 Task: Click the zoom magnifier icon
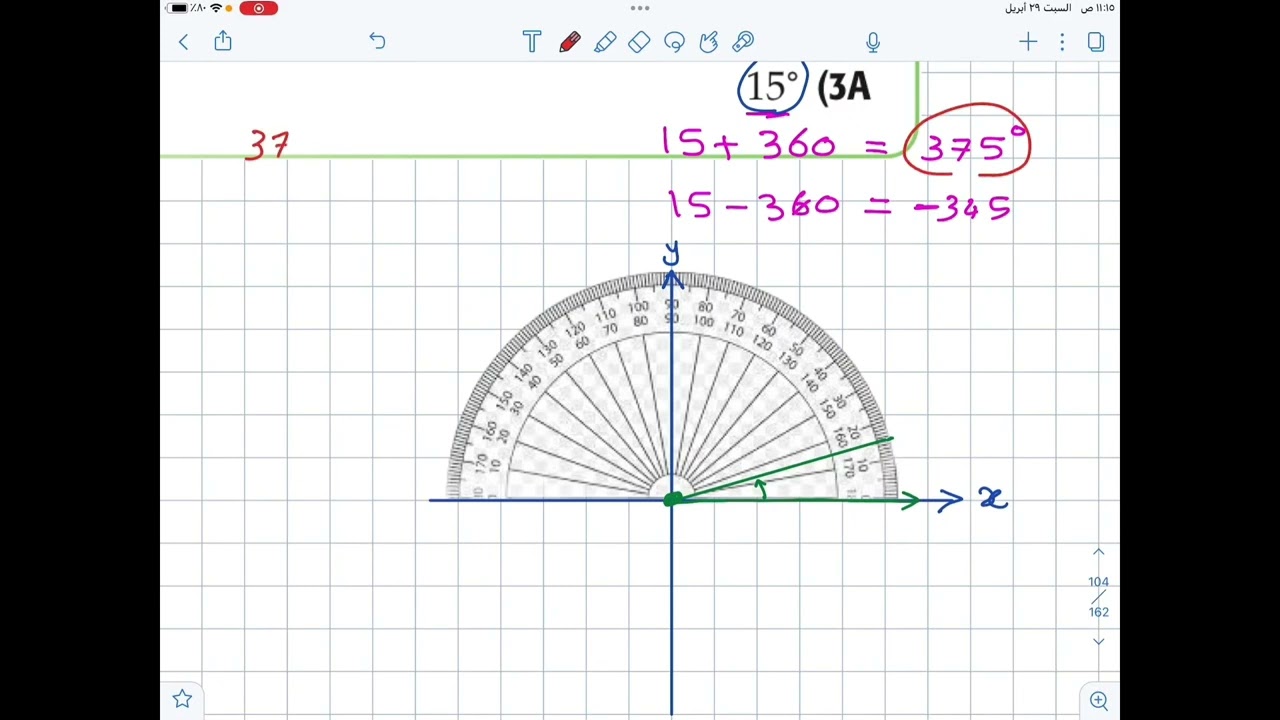[x=1099, y=700]
